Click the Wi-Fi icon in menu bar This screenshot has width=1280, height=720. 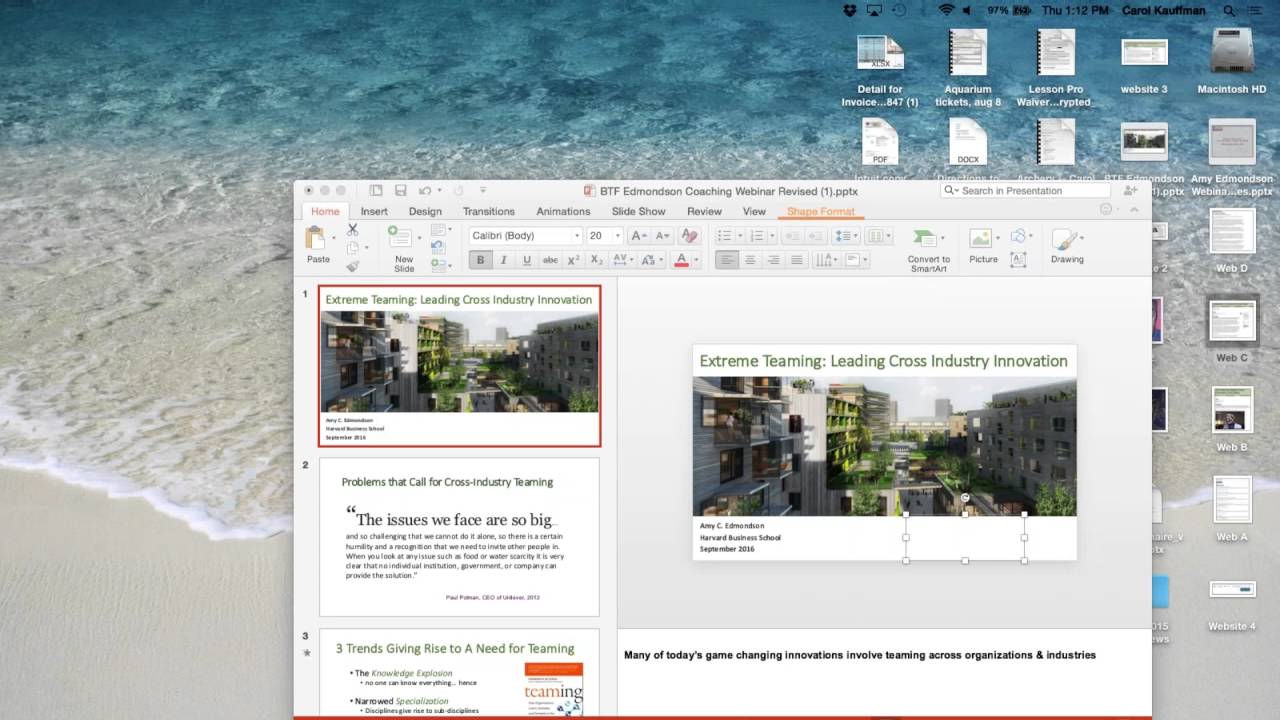click(x=946, y=10)
